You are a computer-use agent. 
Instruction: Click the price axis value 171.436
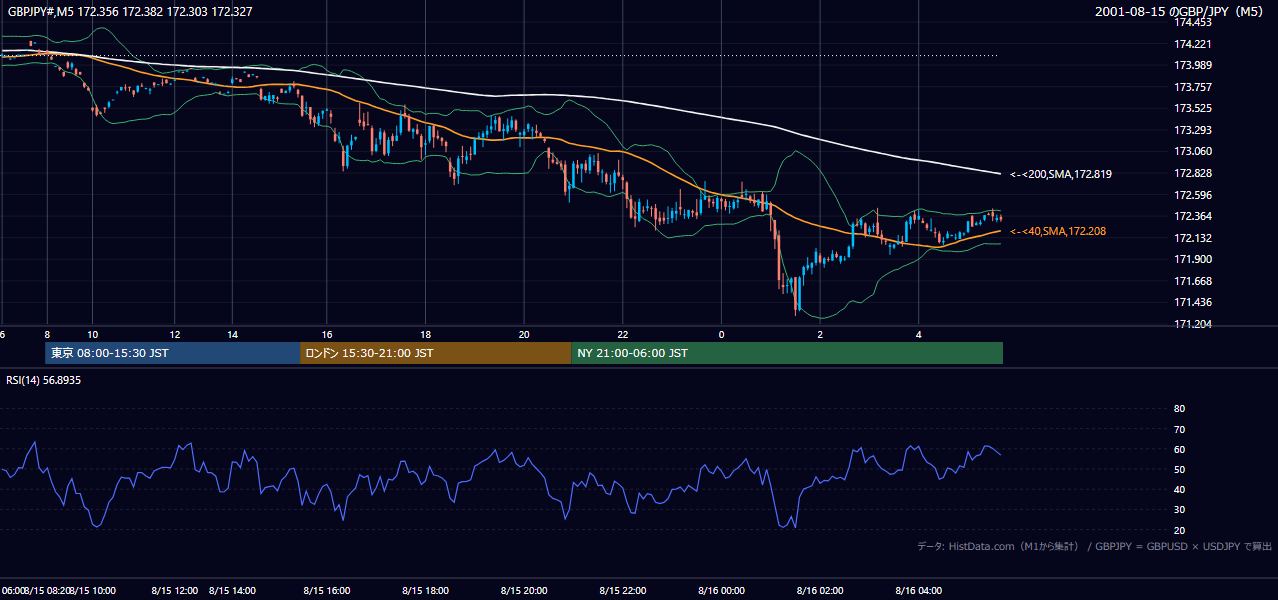click(x=1193, y=302)
